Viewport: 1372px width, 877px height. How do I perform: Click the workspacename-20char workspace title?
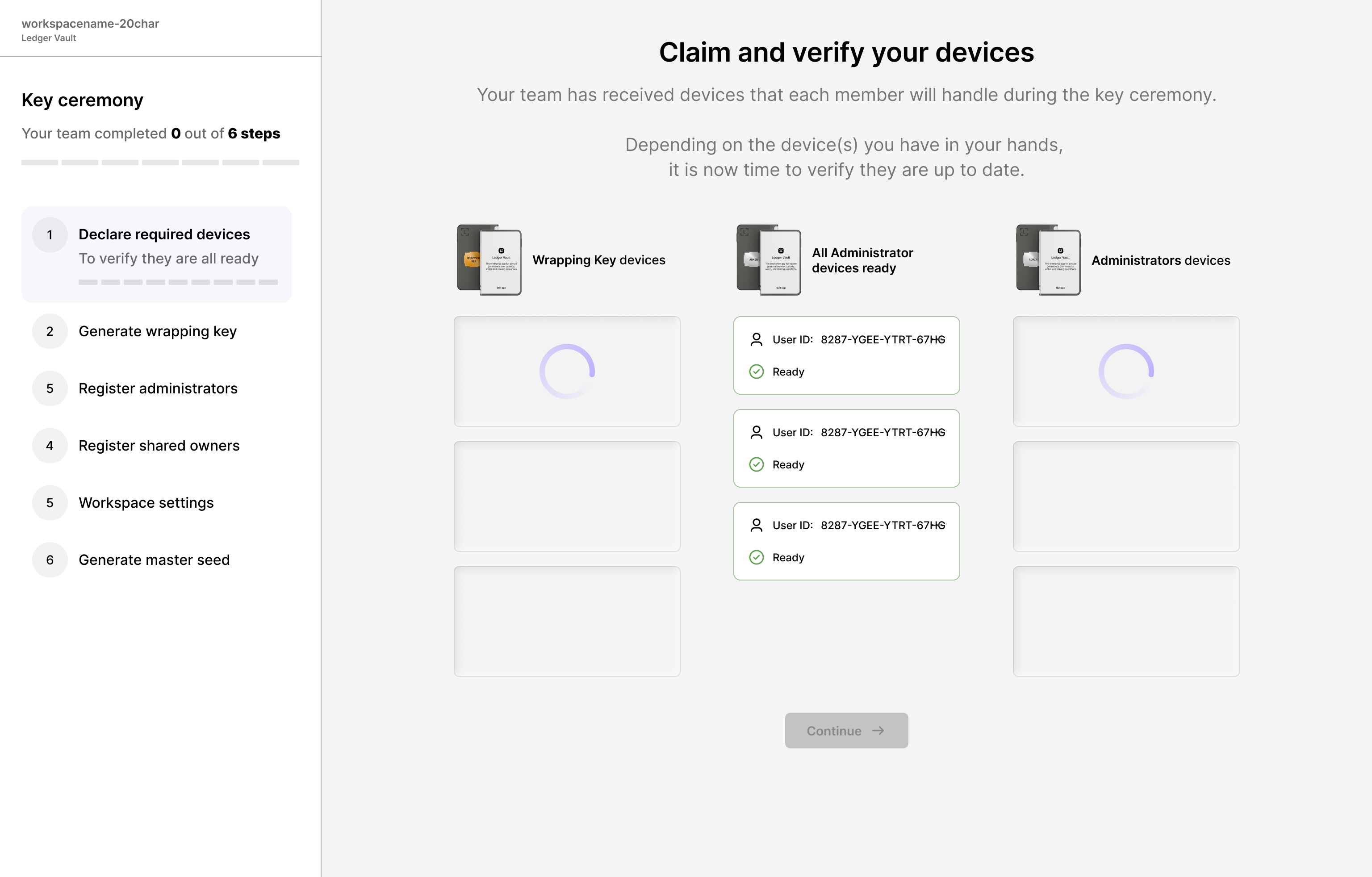[90, 23]
